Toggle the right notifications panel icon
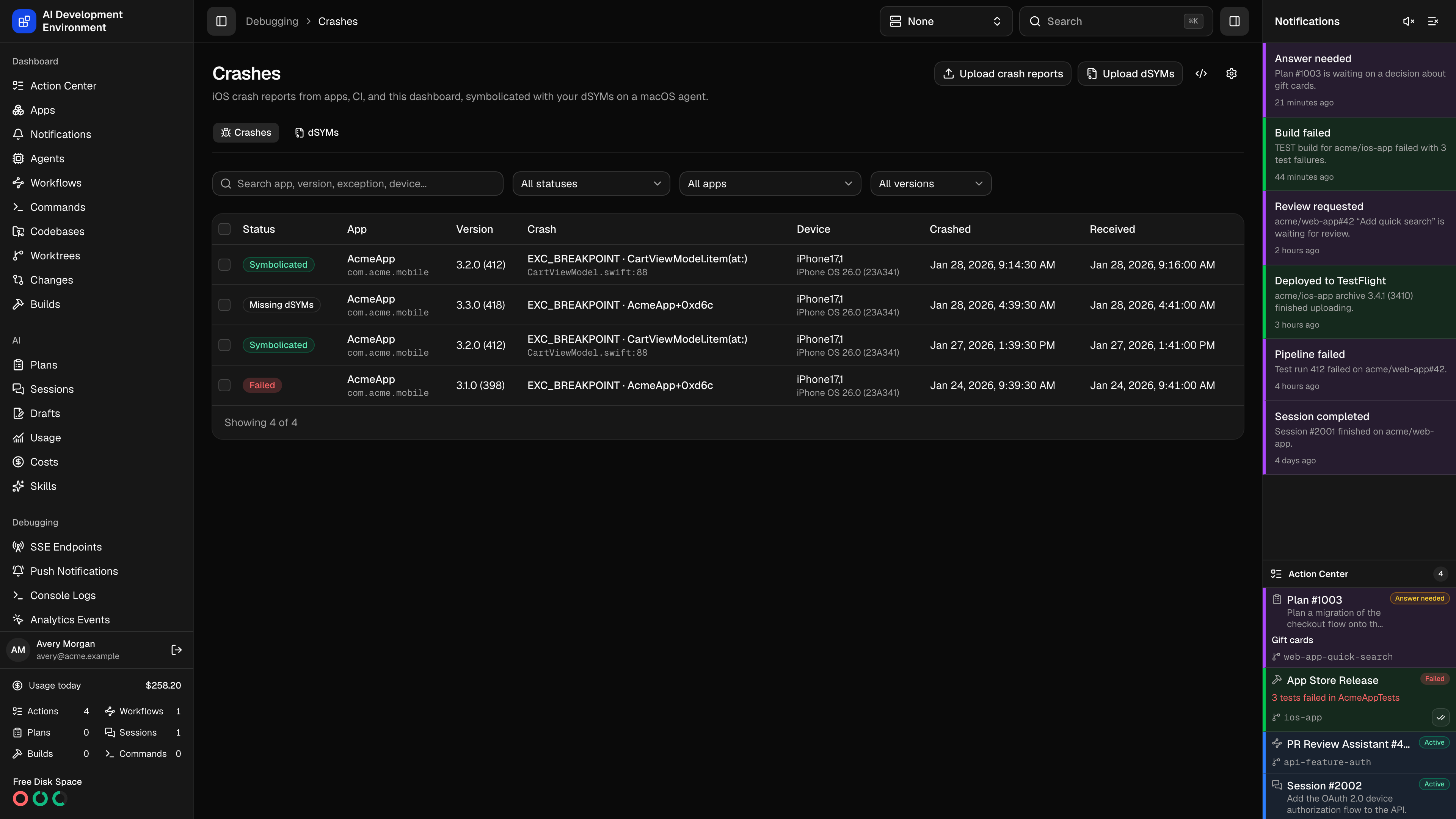1456x819 pixels. point(1235,22)
